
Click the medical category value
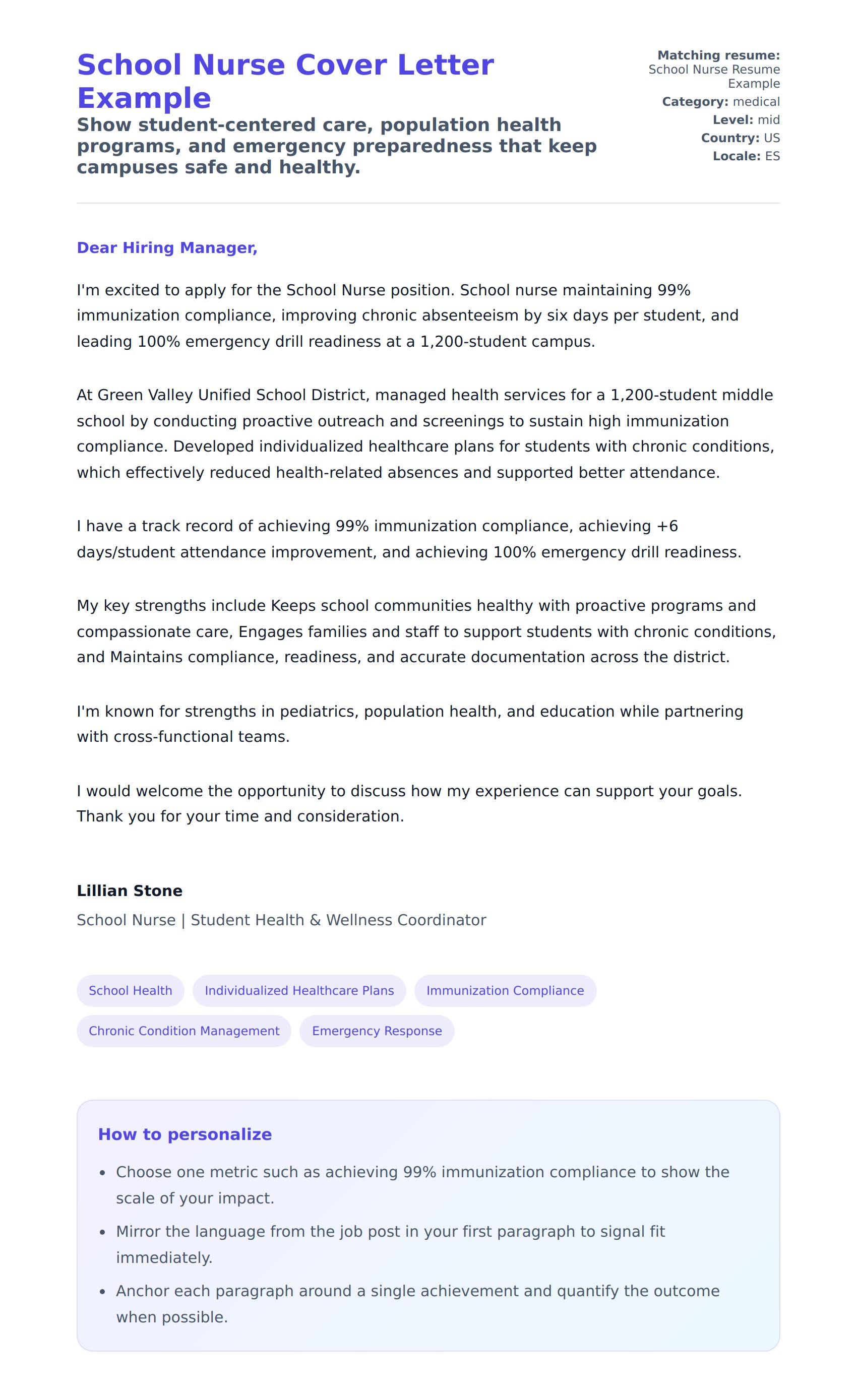[756, 102]
